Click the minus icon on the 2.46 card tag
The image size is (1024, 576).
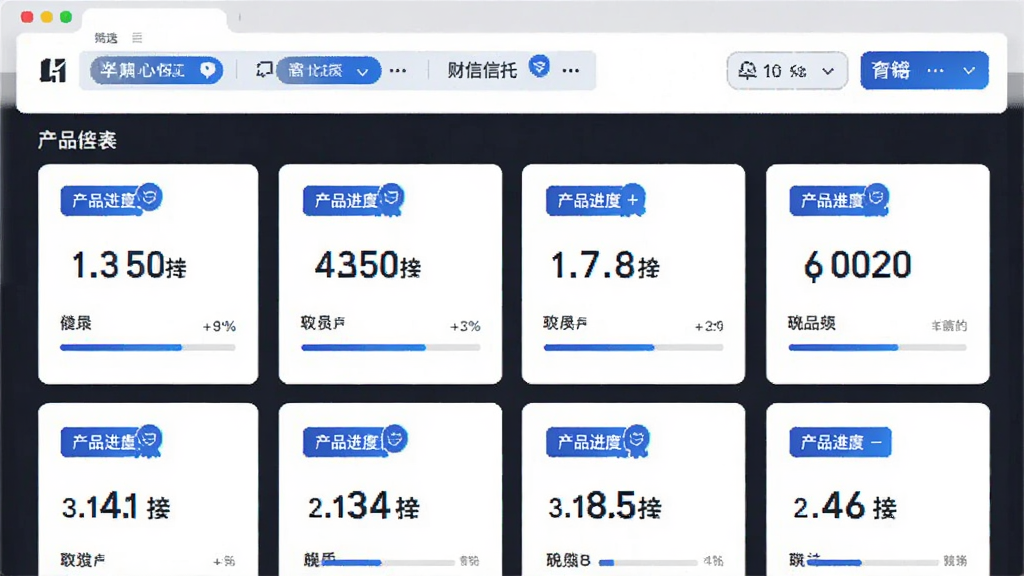coord(876,442)
